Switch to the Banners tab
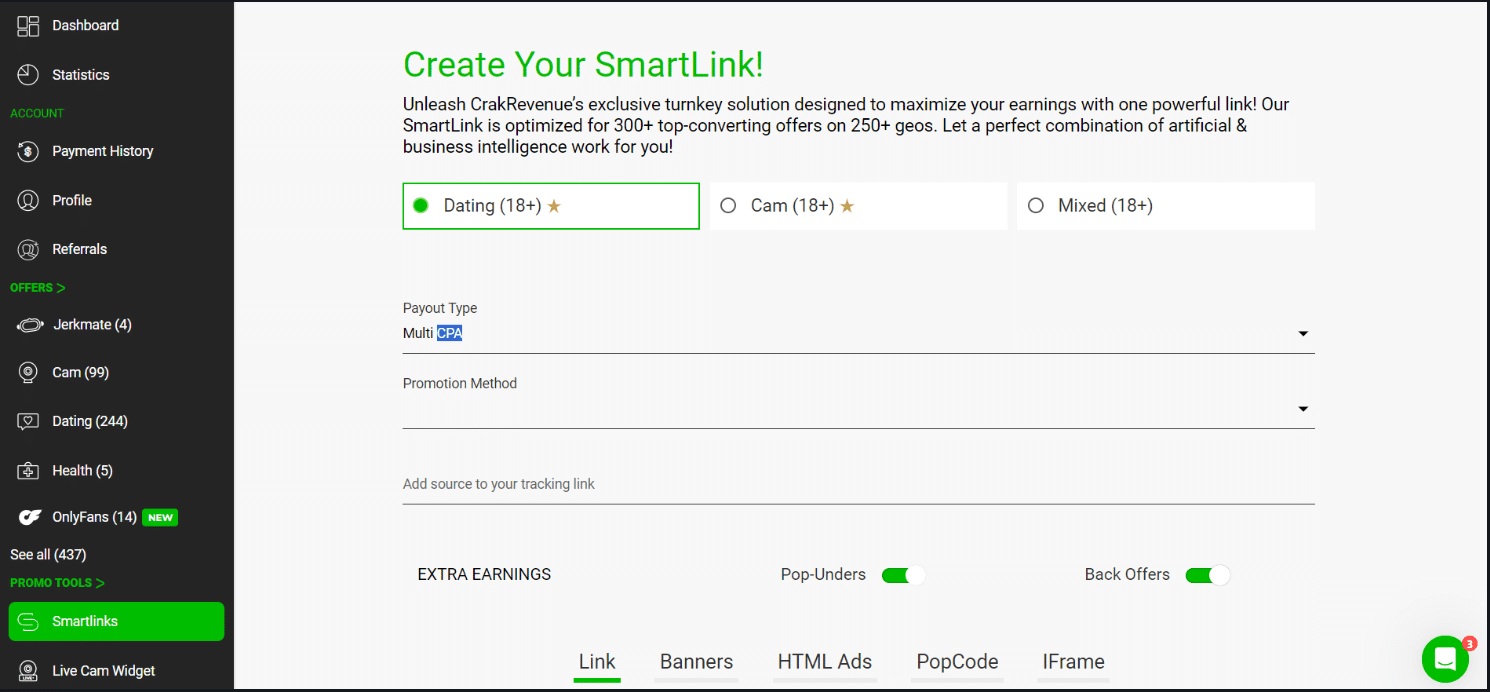Screen dimensions: 1490x692 (696, 662)
